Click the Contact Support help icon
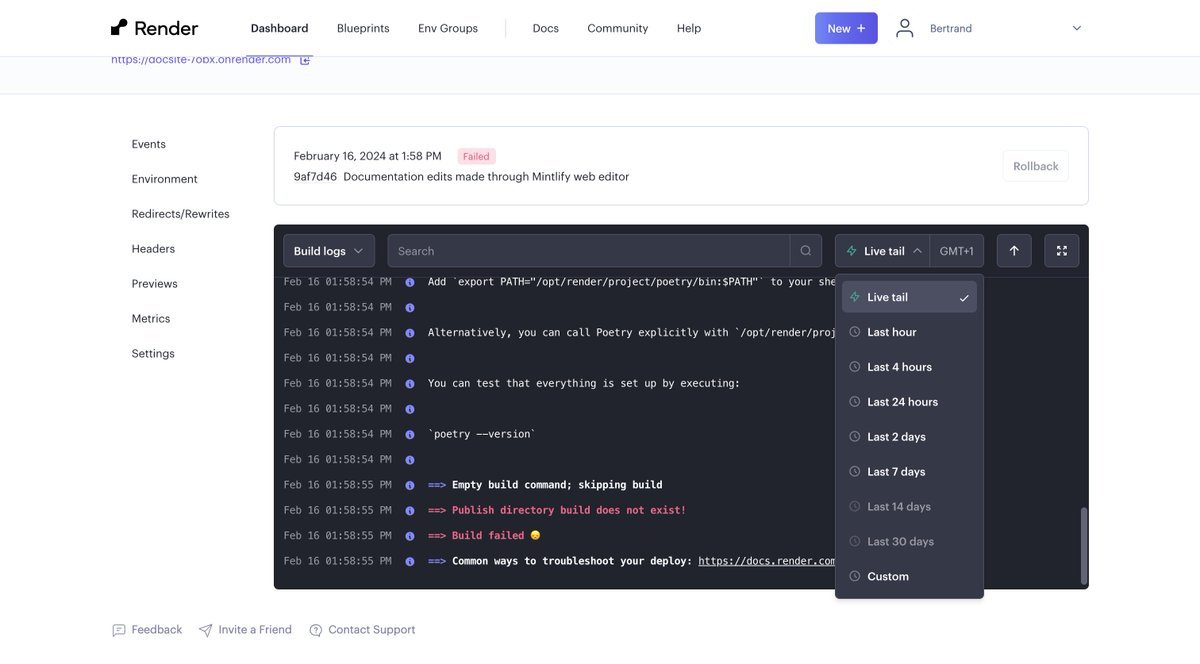 click(316, 630)
